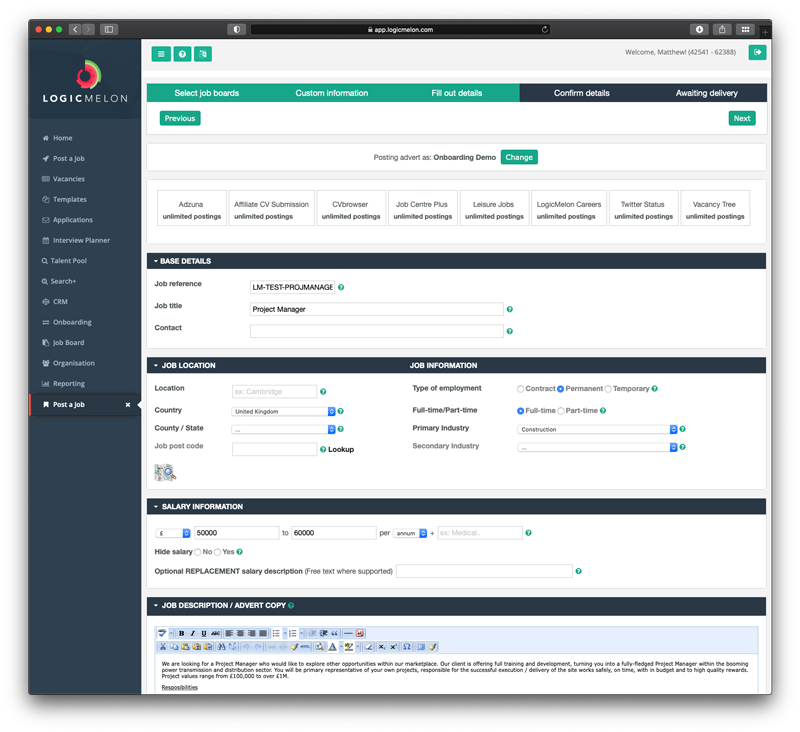Click the replacement salary description field

point(484,571)
